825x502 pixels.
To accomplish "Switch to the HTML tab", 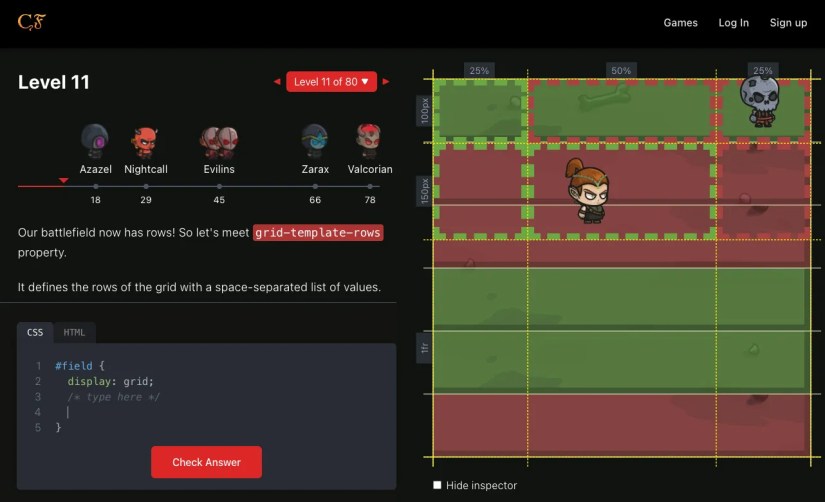I will click(74, 333).
